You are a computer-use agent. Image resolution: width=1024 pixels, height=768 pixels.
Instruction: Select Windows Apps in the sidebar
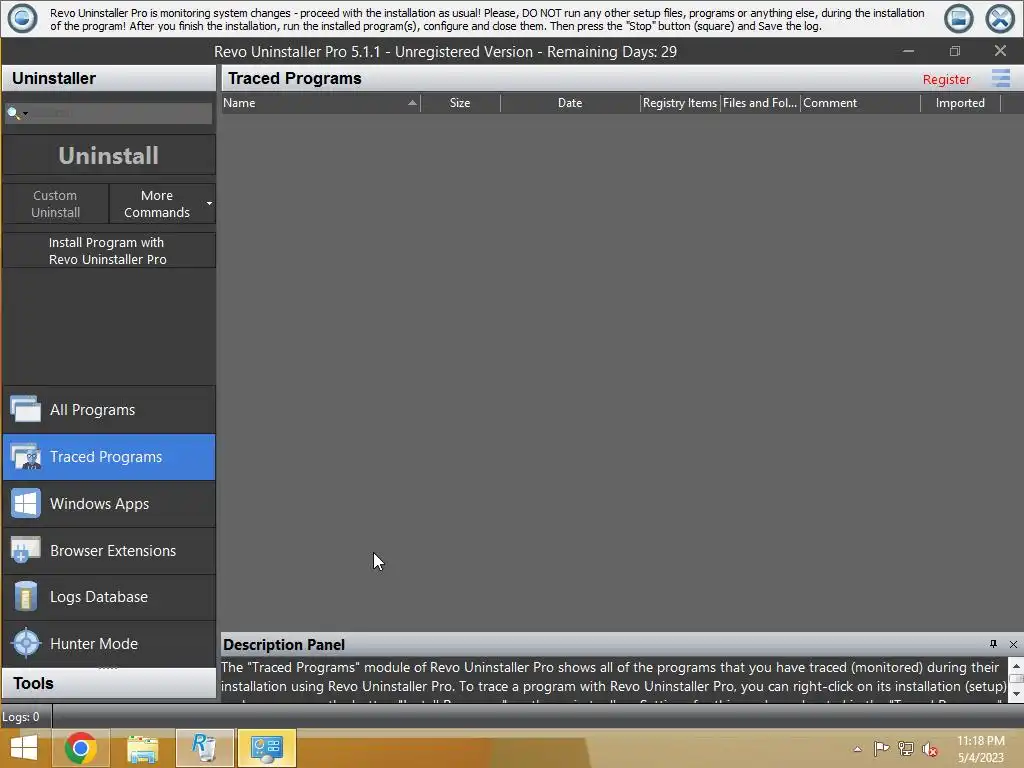tap(108, 504)
